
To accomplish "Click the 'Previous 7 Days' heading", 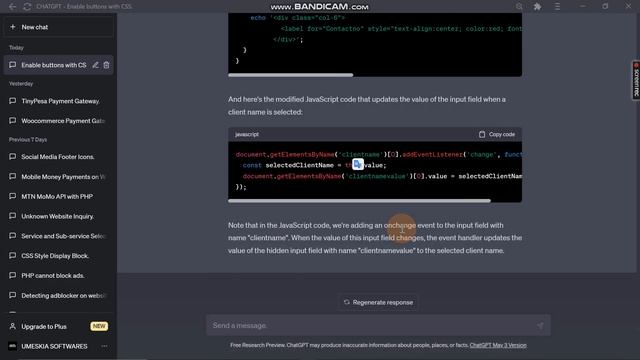I will [28, 140].
